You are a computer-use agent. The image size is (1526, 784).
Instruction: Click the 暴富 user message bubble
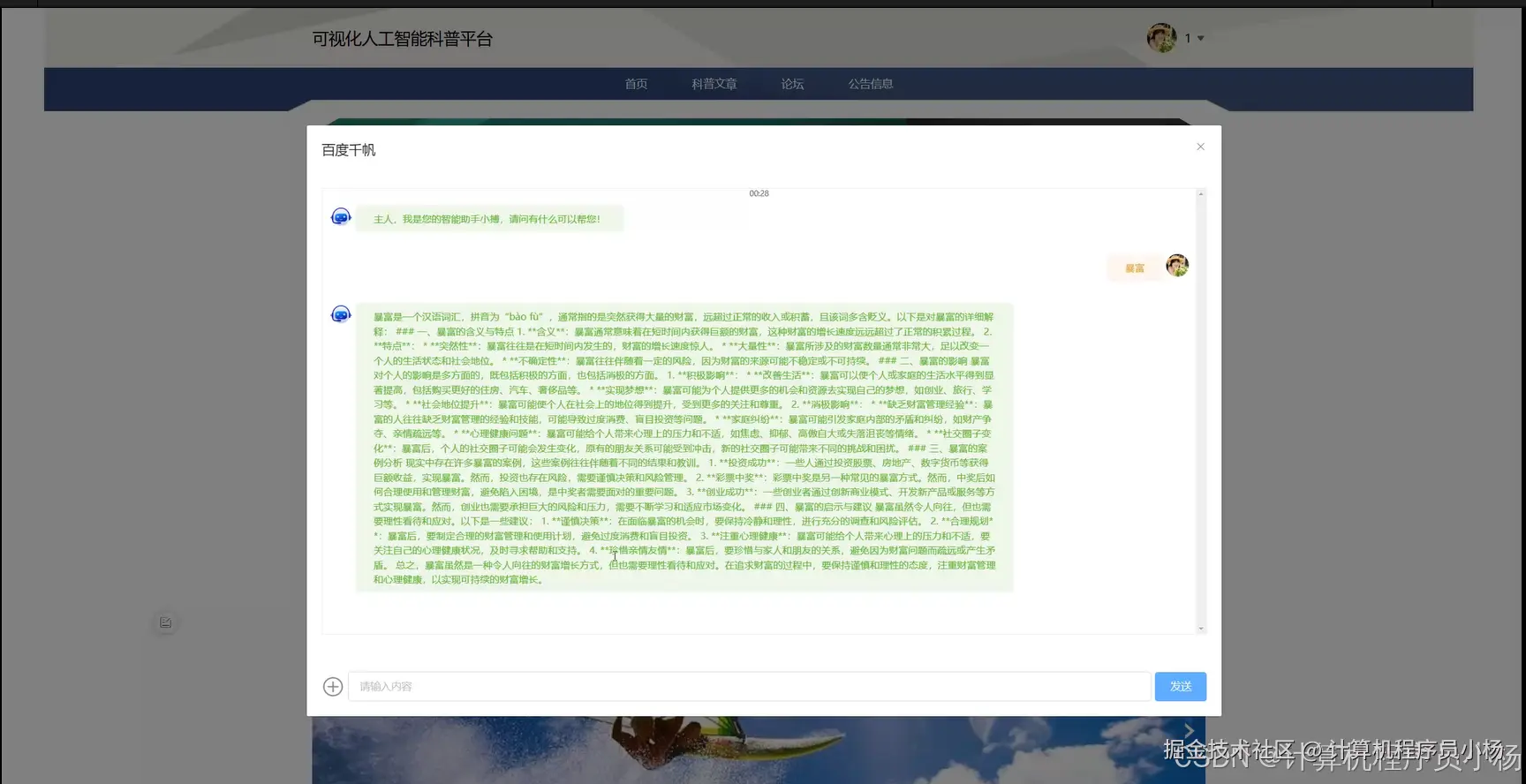[x=1134, y=268]
